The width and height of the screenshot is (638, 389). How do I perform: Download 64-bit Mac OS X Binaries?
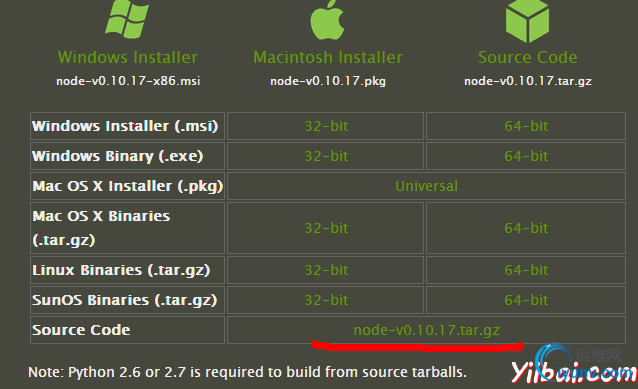526,228
